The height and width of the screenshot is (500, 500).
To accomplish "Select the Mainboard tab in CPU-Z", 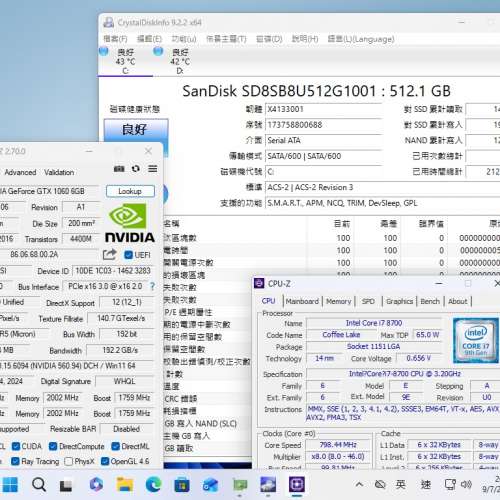I will (x=302, y=301).
